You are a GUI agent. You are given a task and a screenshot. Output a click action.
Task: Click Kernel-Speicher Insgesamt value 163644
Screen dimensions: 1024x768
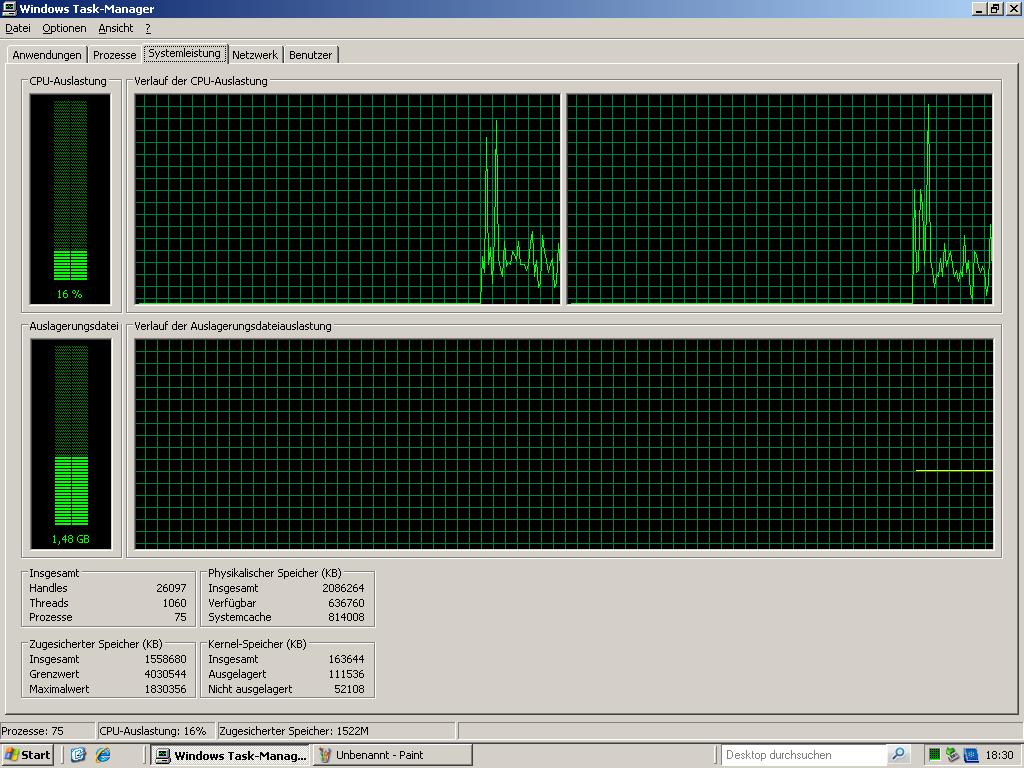pos(346,659)
